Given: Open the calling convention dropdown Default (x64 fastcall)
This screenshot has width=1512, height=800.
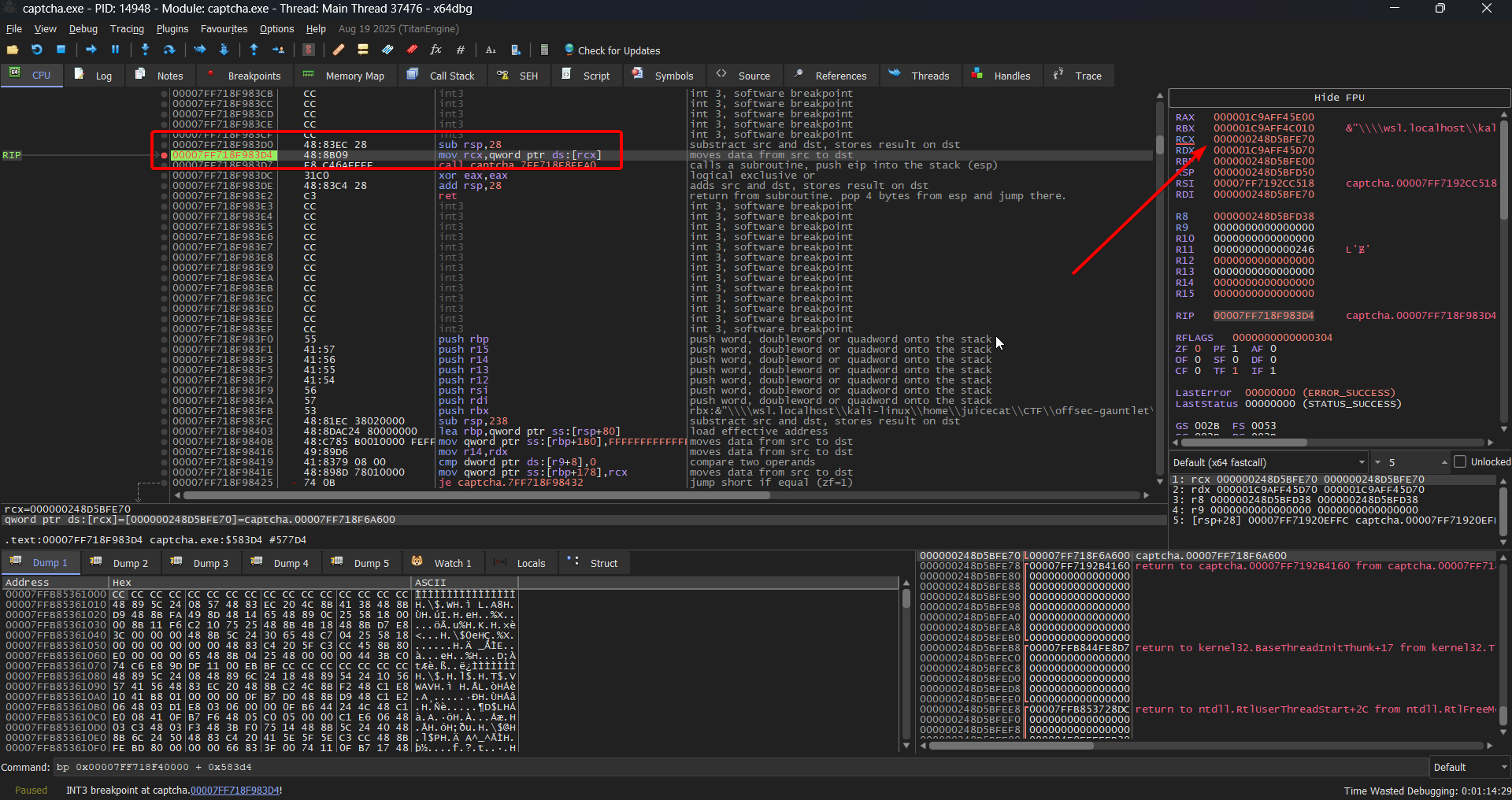Looking at the screenshot, I should (x=1269, y=462).
